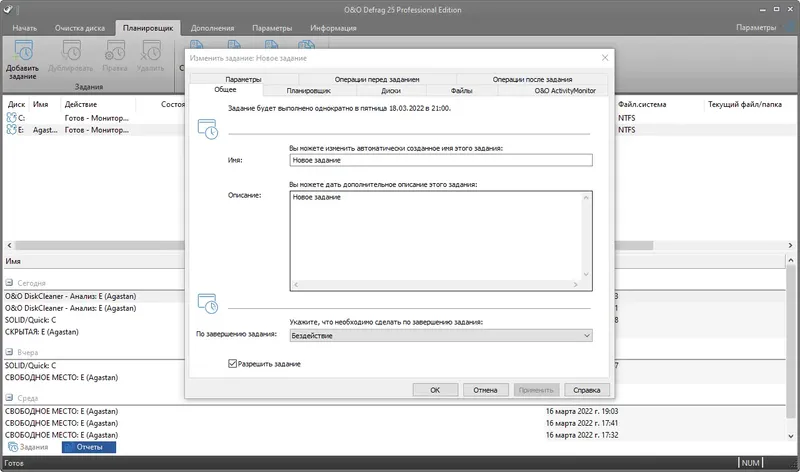
Task: Click the Add job (Добавить задание) icon
Action: (x=23, y=51)
